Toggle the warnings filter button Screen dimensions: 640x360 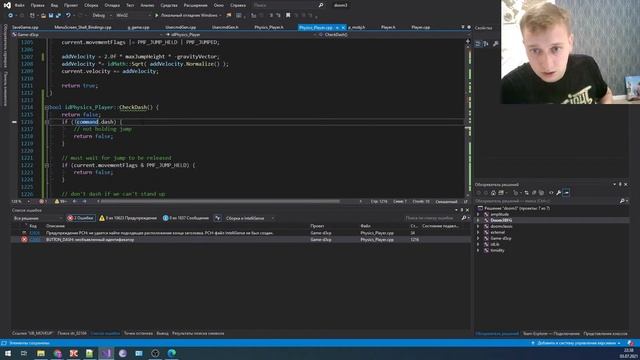tap(128, 218)
